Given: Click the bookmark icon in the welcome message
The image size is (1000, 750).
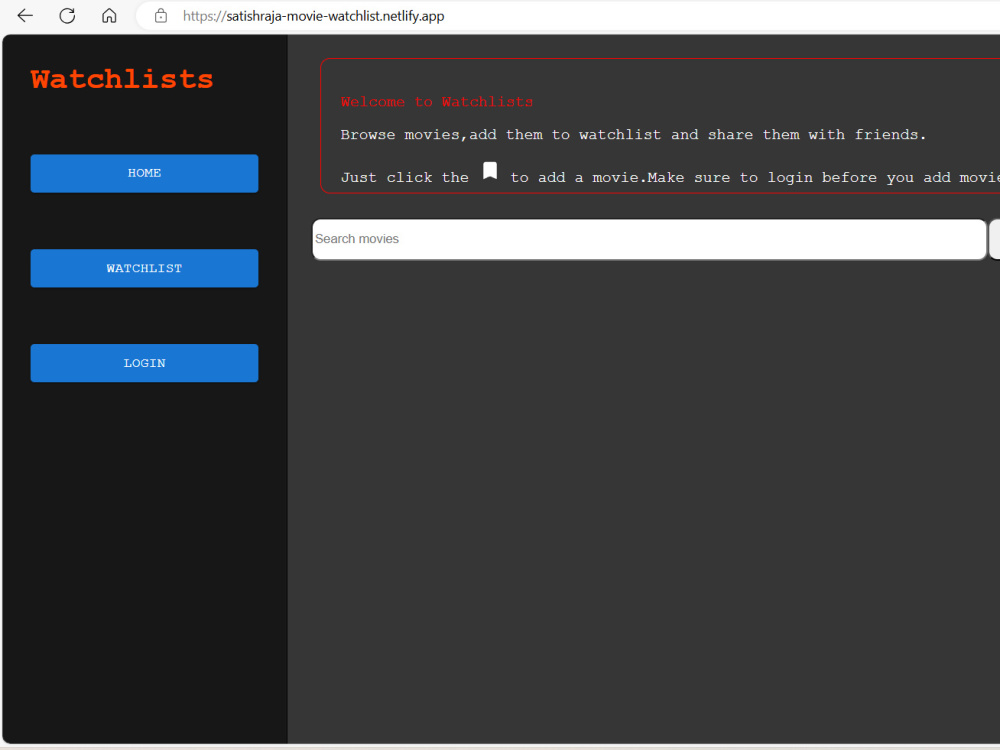Looking at the screenshot, I should 490,171.
